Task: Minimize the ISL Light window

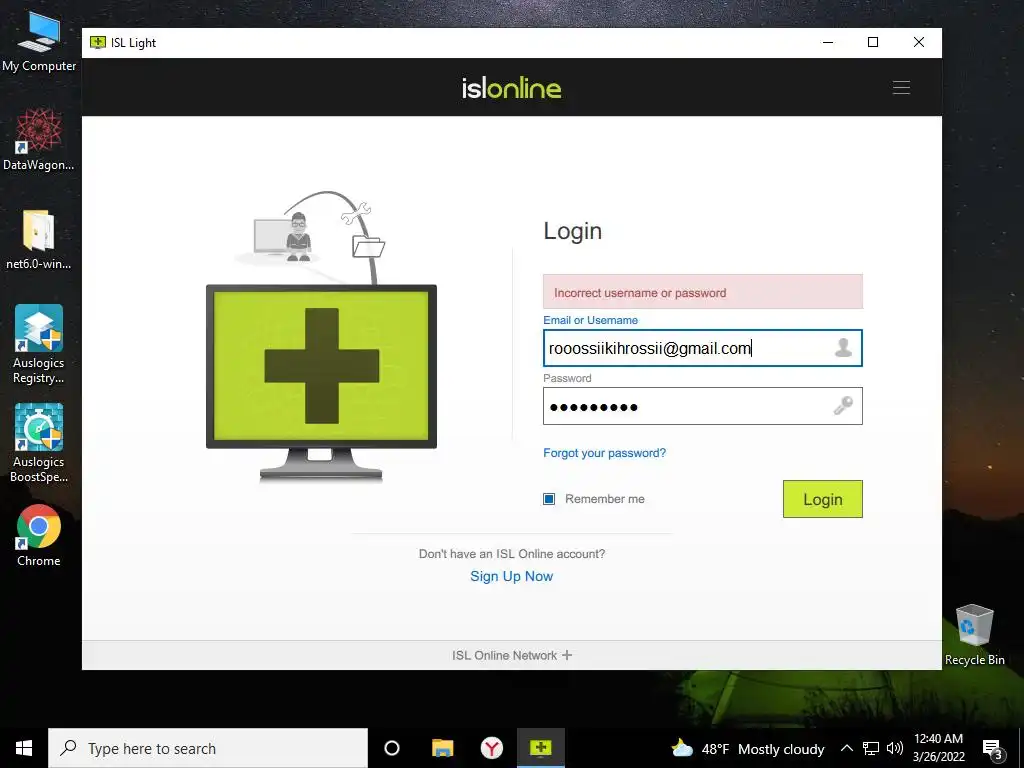Action: 828,42
